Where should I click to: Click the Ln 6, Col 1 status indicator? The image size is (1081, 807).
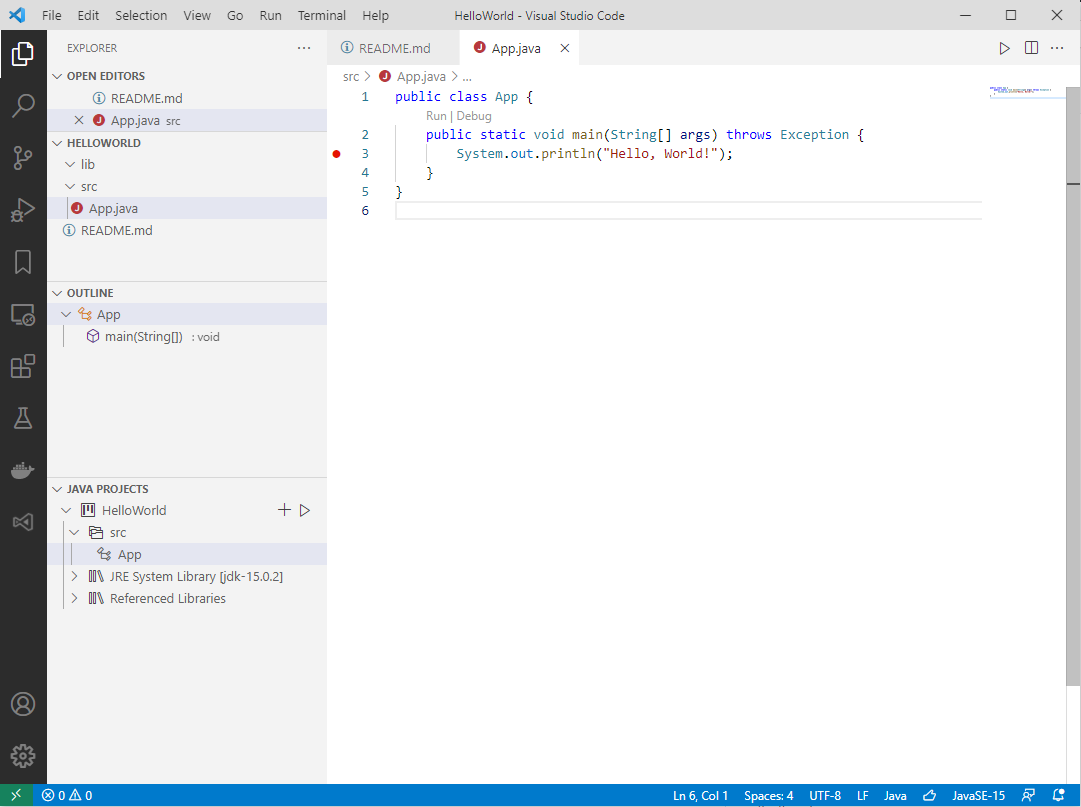[x=700, y=795]
